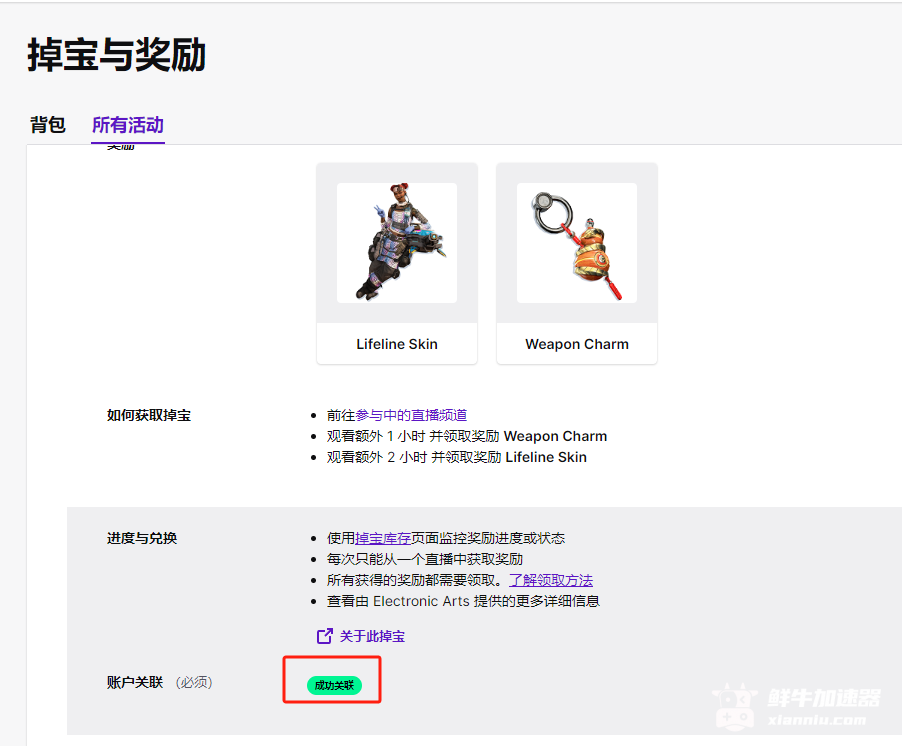
Task: Click the 如何获取掉宝 section label
Action: point(148,415)
